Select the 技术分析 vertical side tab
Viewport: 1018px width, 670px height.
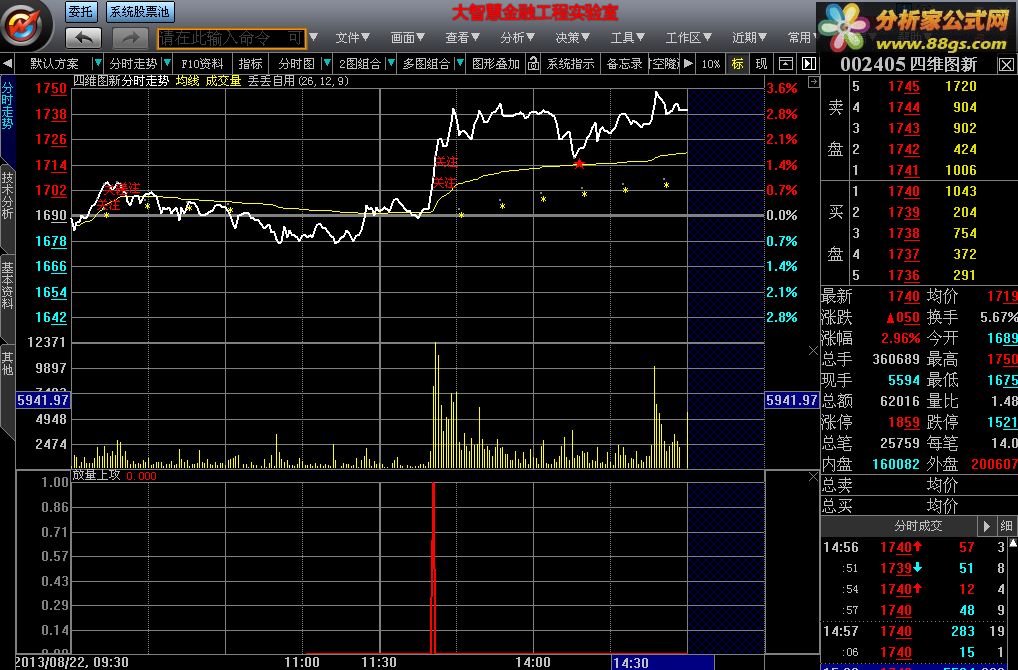[7, 195]
